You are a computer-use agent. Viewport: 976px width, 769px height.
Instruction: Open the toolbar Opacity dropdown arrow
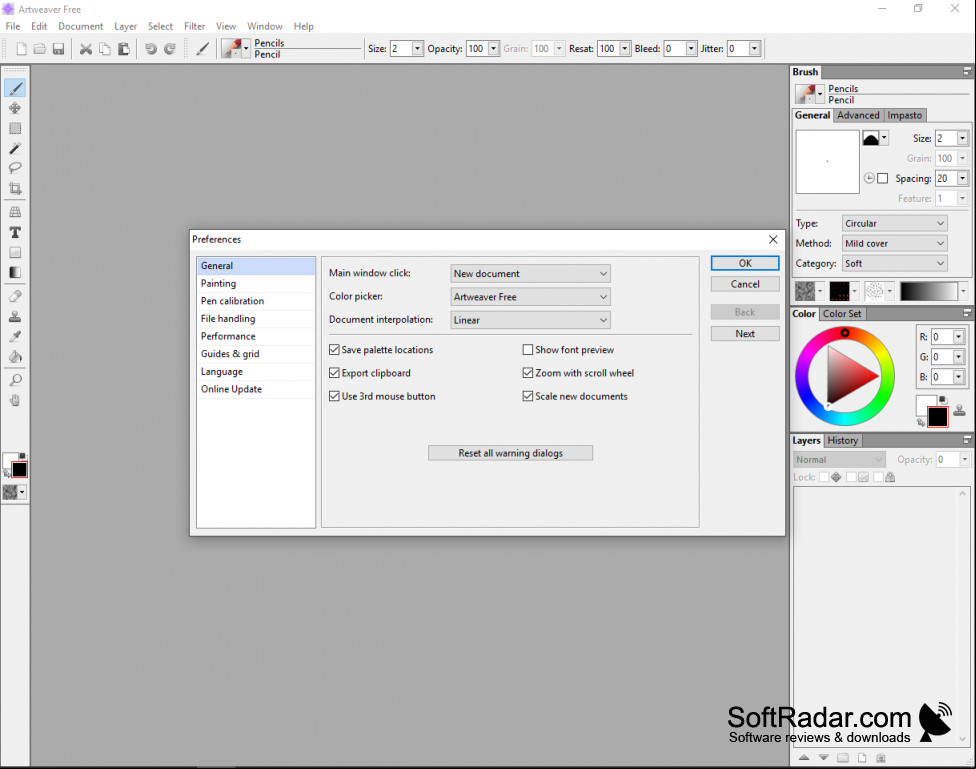[x=493, y=49]
